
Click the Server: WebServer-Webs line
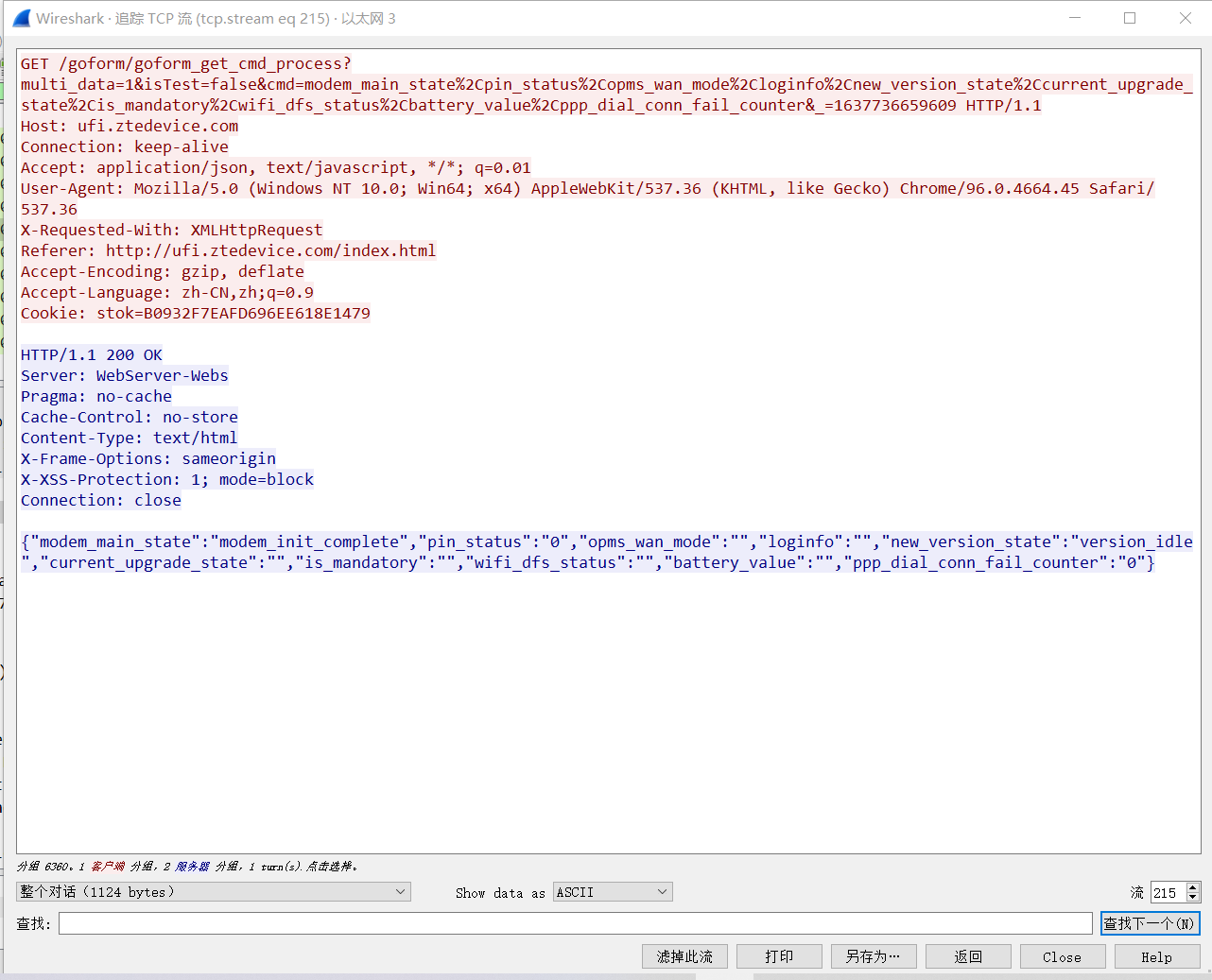point(125,375)
